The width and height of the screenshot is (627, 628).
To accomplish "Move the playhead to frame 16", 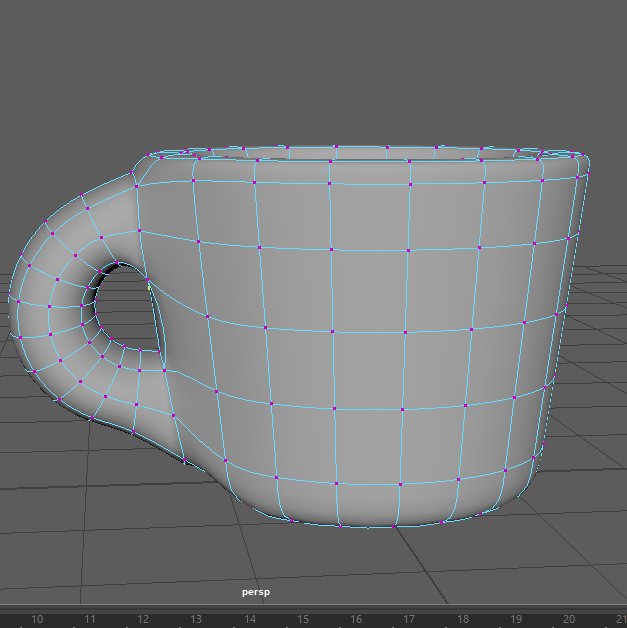I will tap(356, 619).
